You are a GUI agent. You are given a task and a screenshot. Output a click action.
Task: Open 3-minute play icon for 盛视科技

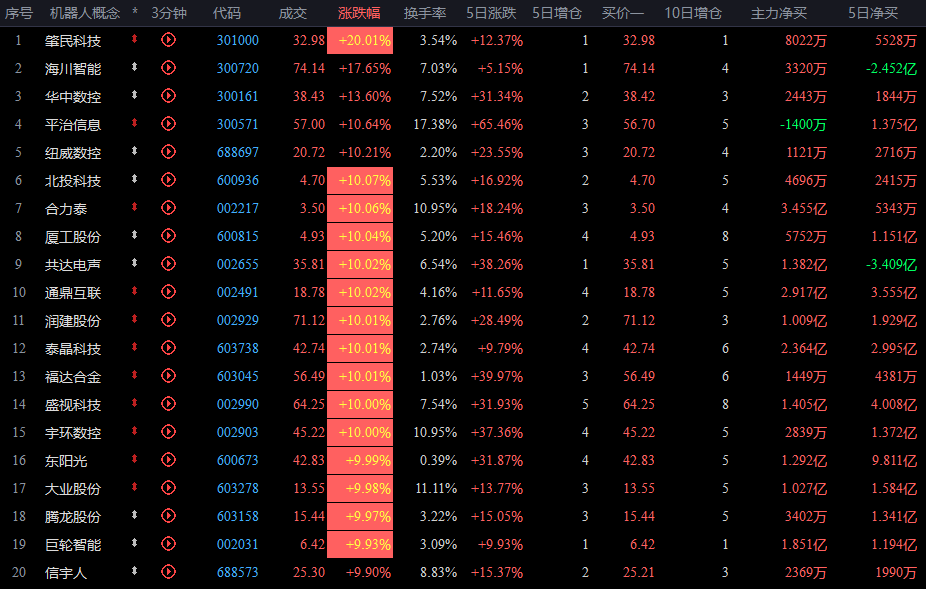168,404
